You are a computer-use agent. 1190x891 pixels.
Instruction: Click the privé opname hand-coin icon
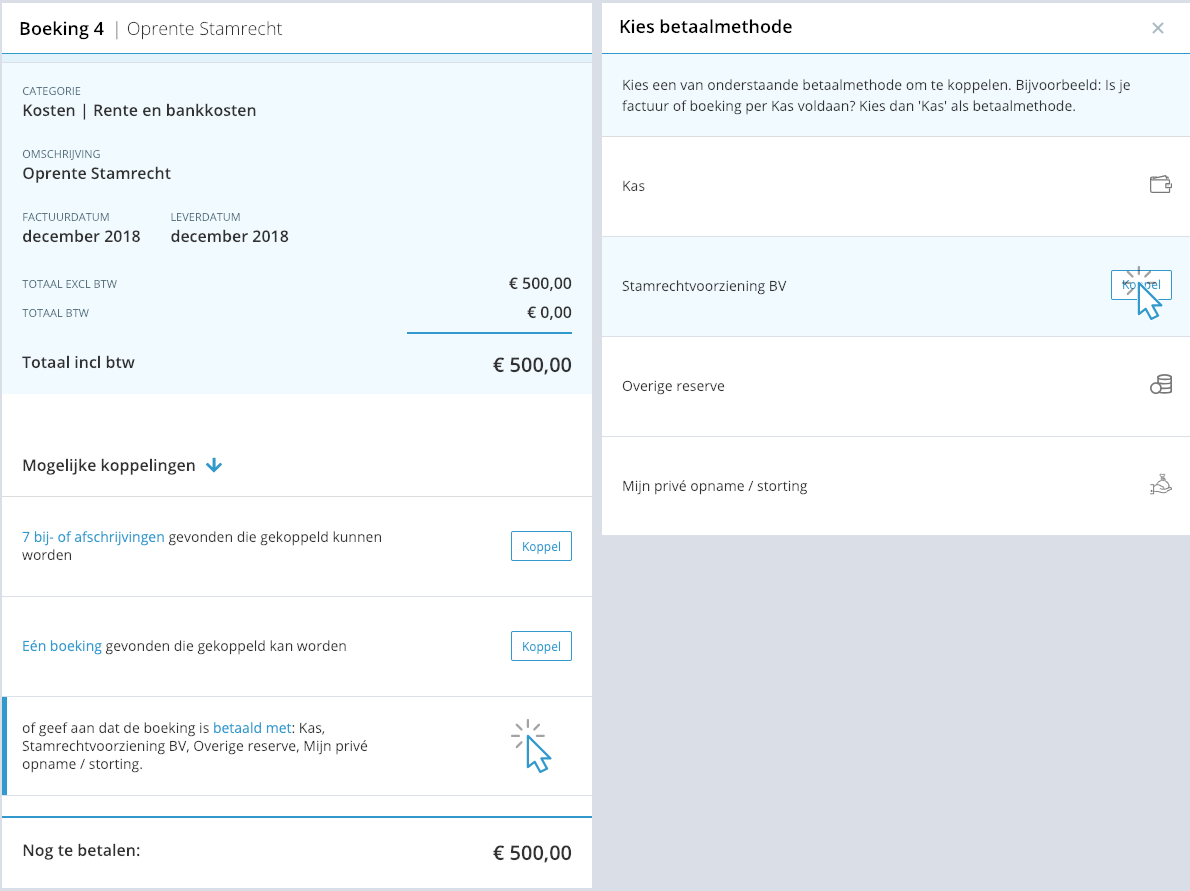click(1161, 484)
